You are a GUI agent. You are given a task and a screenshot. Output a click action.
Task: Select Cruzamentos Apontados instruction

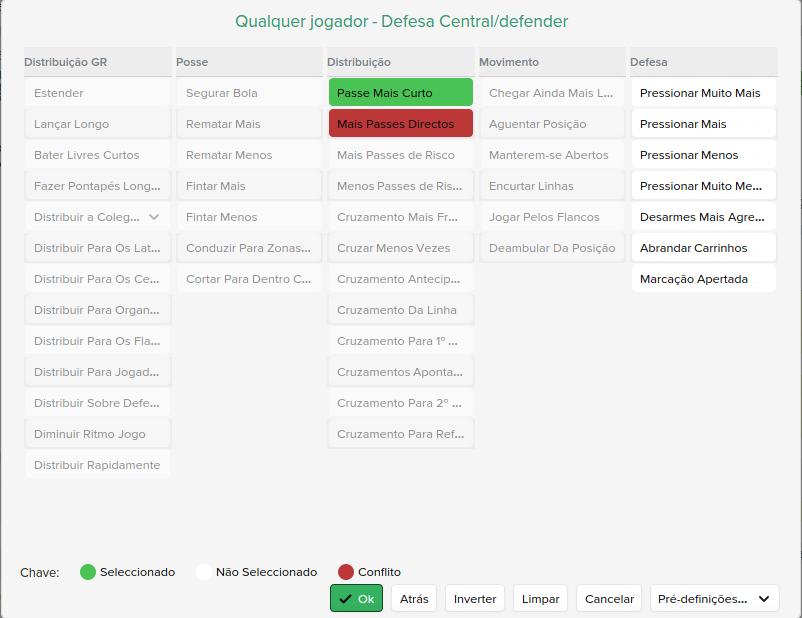[400, 372]
